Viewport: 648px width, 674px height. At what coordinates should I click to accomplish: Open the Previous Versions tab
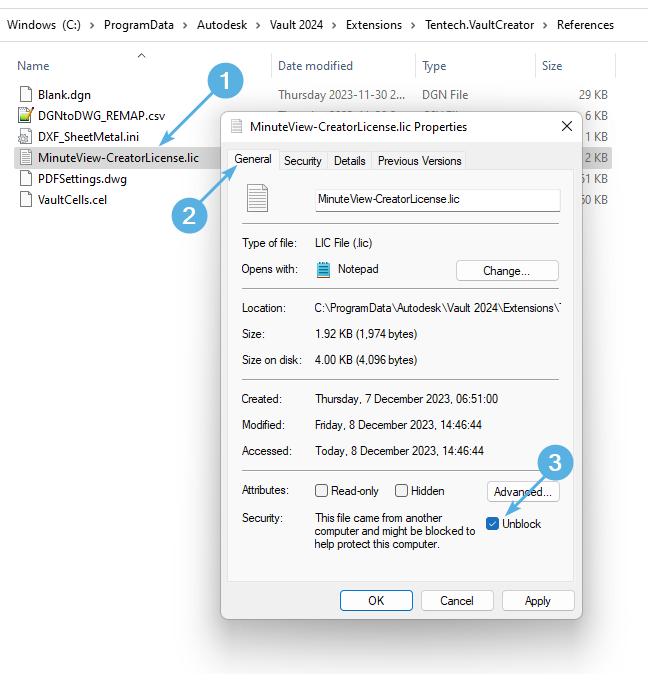pyautogui.click(x=419, y=161)
